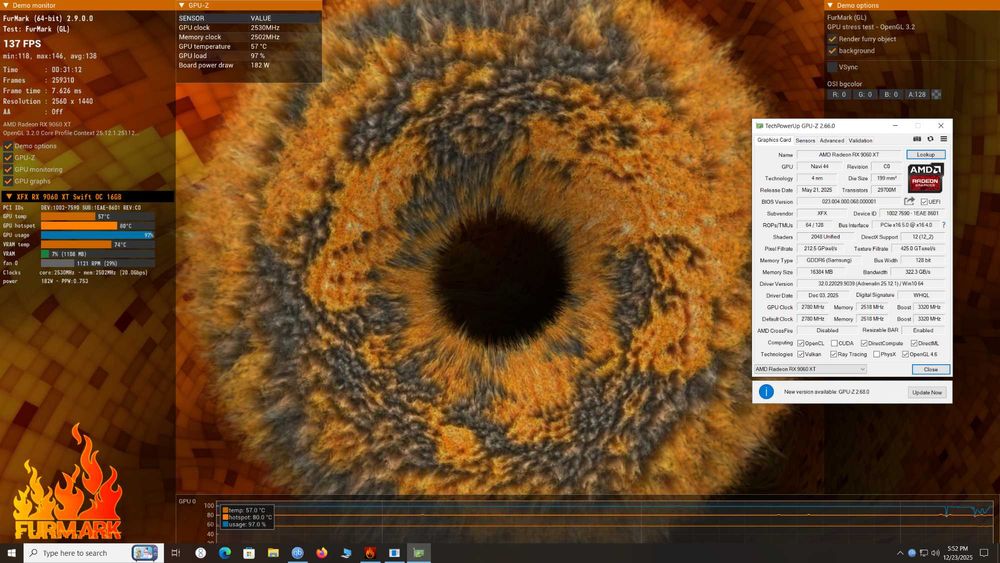Toggle the GPU monitoring checkbox
1000x563 pixels.
click(x=8, y=170)
